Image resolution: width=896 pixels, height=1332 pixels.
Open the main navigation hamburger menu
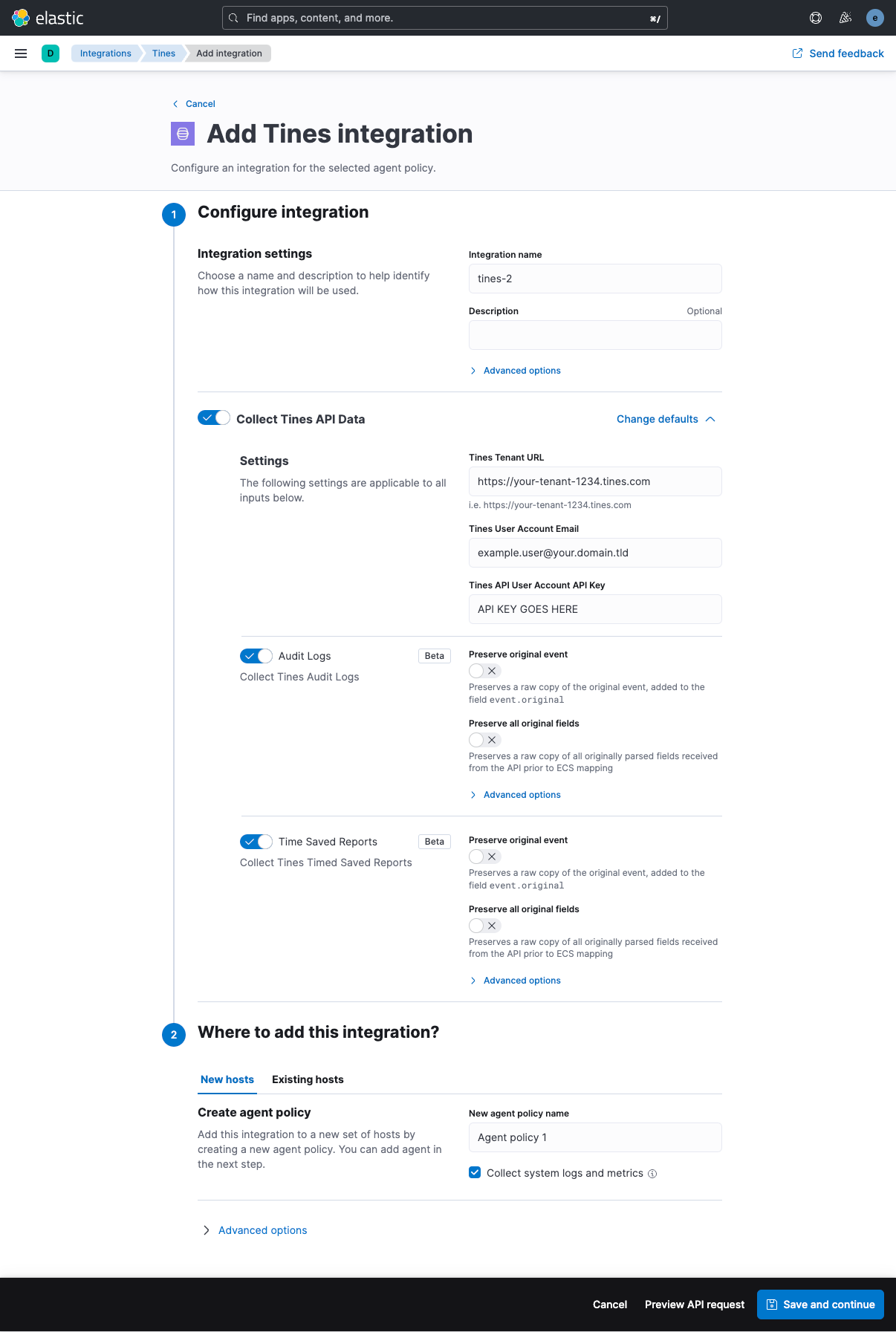(x=21, y=53)
